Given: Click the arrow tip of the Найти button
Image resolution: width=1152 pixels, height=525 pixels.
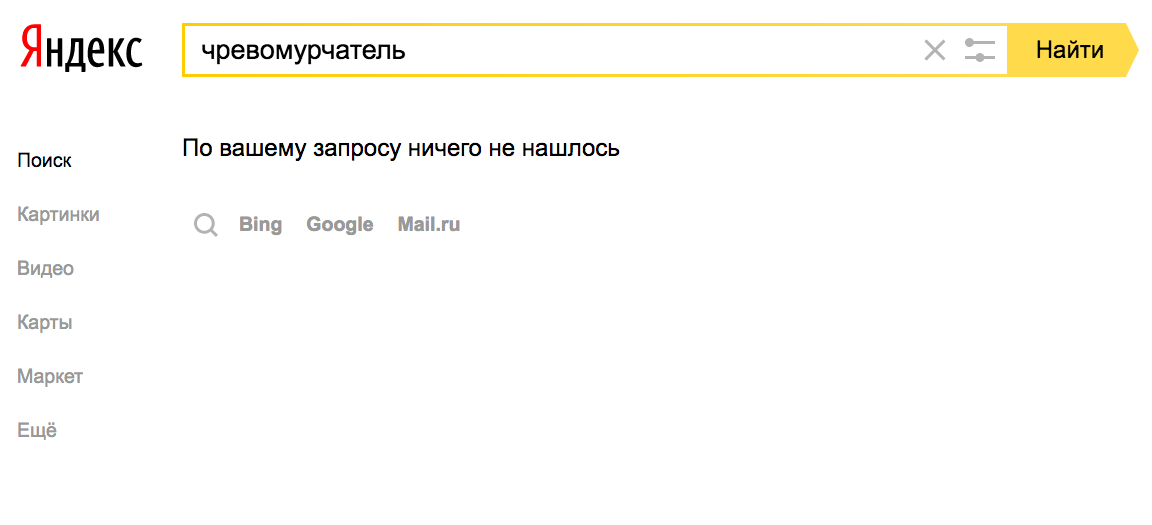Looking at the screenshot, I should click(1130, 50).
